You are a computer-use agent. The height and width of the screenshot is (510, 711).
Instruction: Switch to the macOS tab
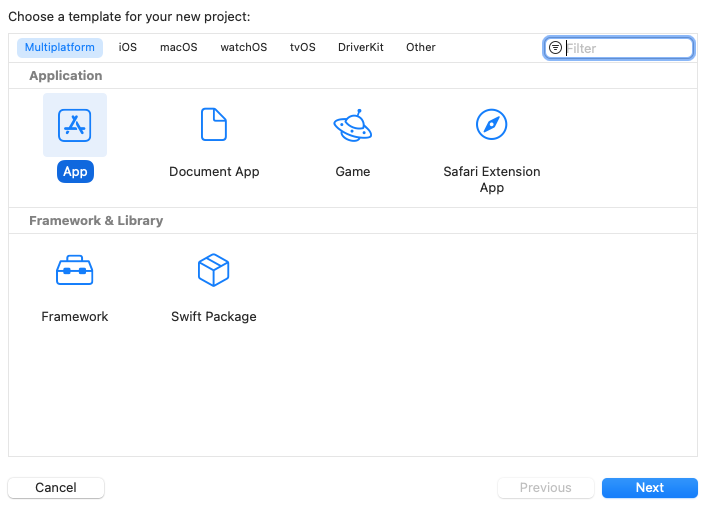click(179, 48)
